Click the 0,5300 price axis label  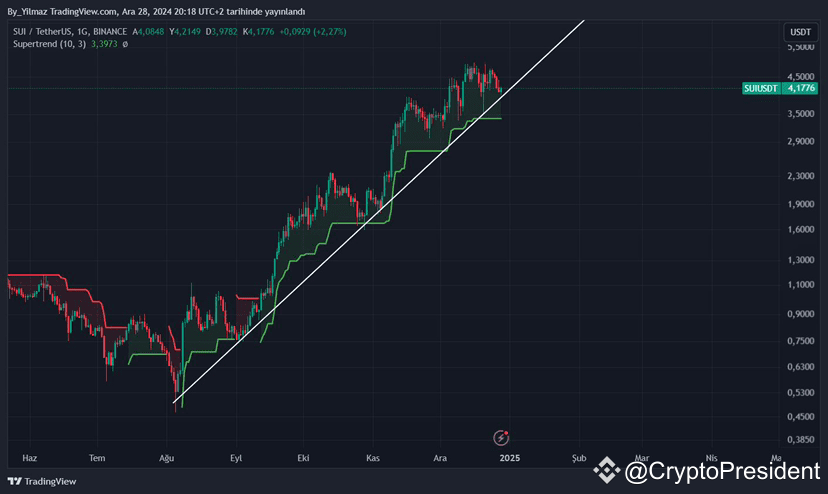801,393
